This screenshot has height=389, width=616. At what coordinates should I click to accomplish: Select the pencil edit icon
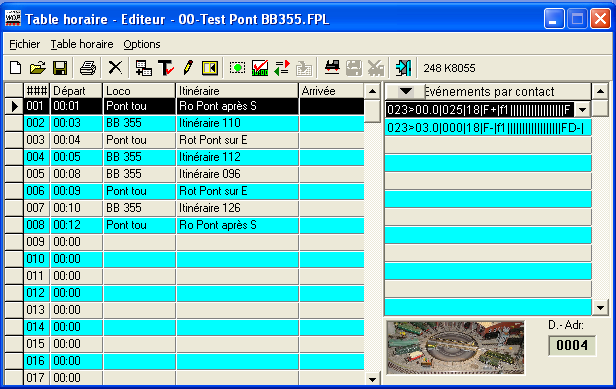point(188,68)
